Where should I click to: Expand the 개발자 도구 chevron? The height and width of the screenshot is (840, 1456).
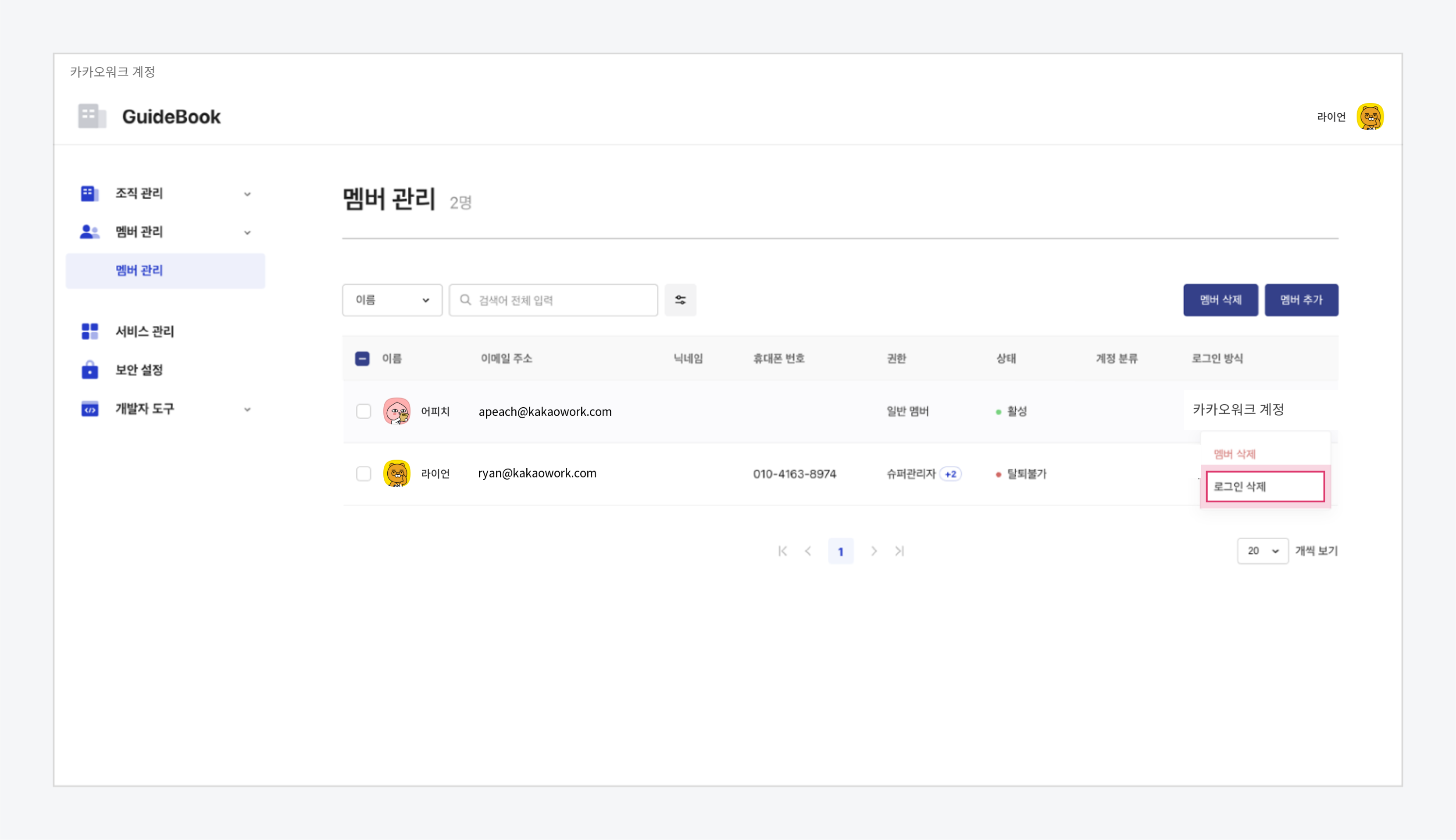(x=247, y=409)
